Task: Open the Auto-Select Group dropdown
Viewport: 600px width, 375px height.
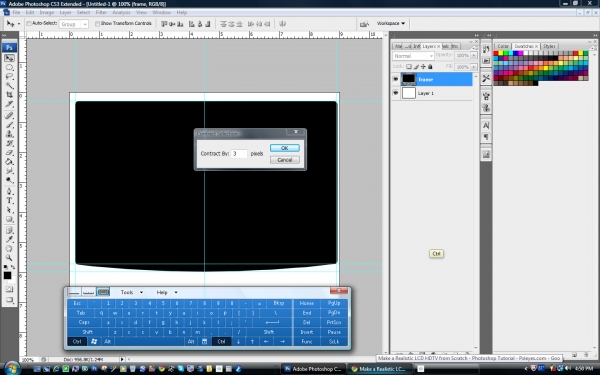Action: [73, 24]
